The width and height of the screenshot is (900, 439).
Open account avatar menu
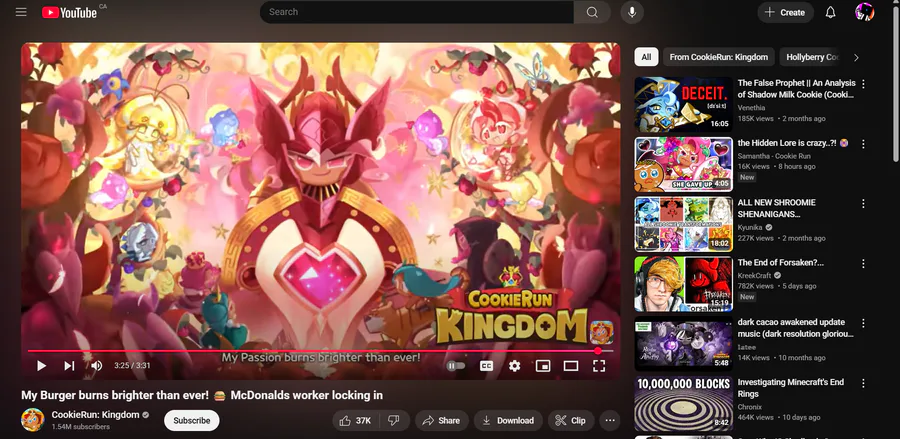[864, 12]
